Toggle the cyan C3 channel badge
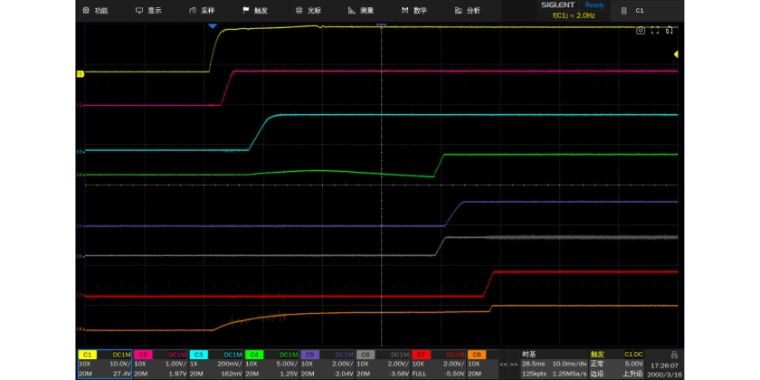The width and height of the screenshot is (760, 380). (x=199, y=355)
